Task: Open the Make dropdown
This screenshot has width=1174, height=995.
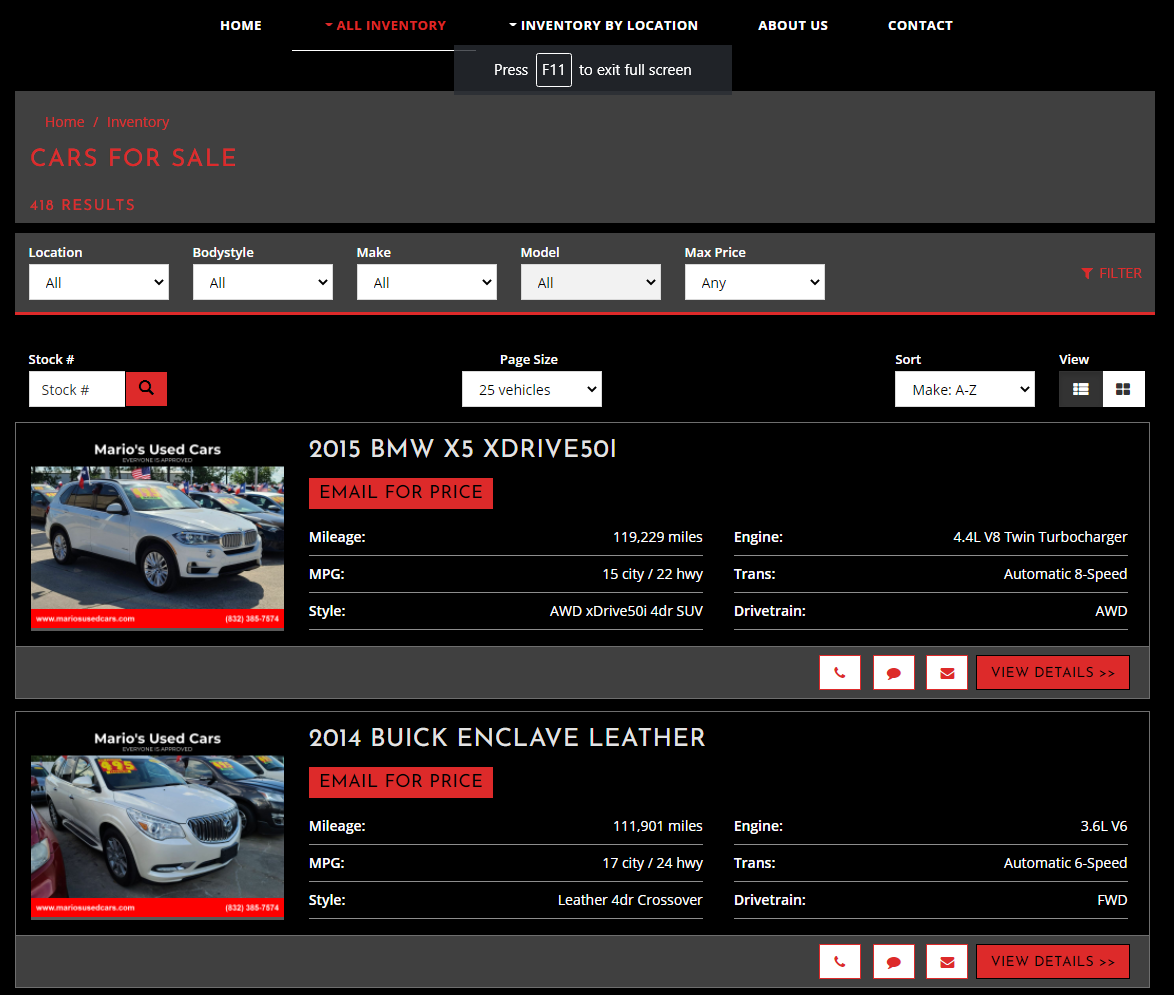Action: pyautogui.click(x=427, y=282)
